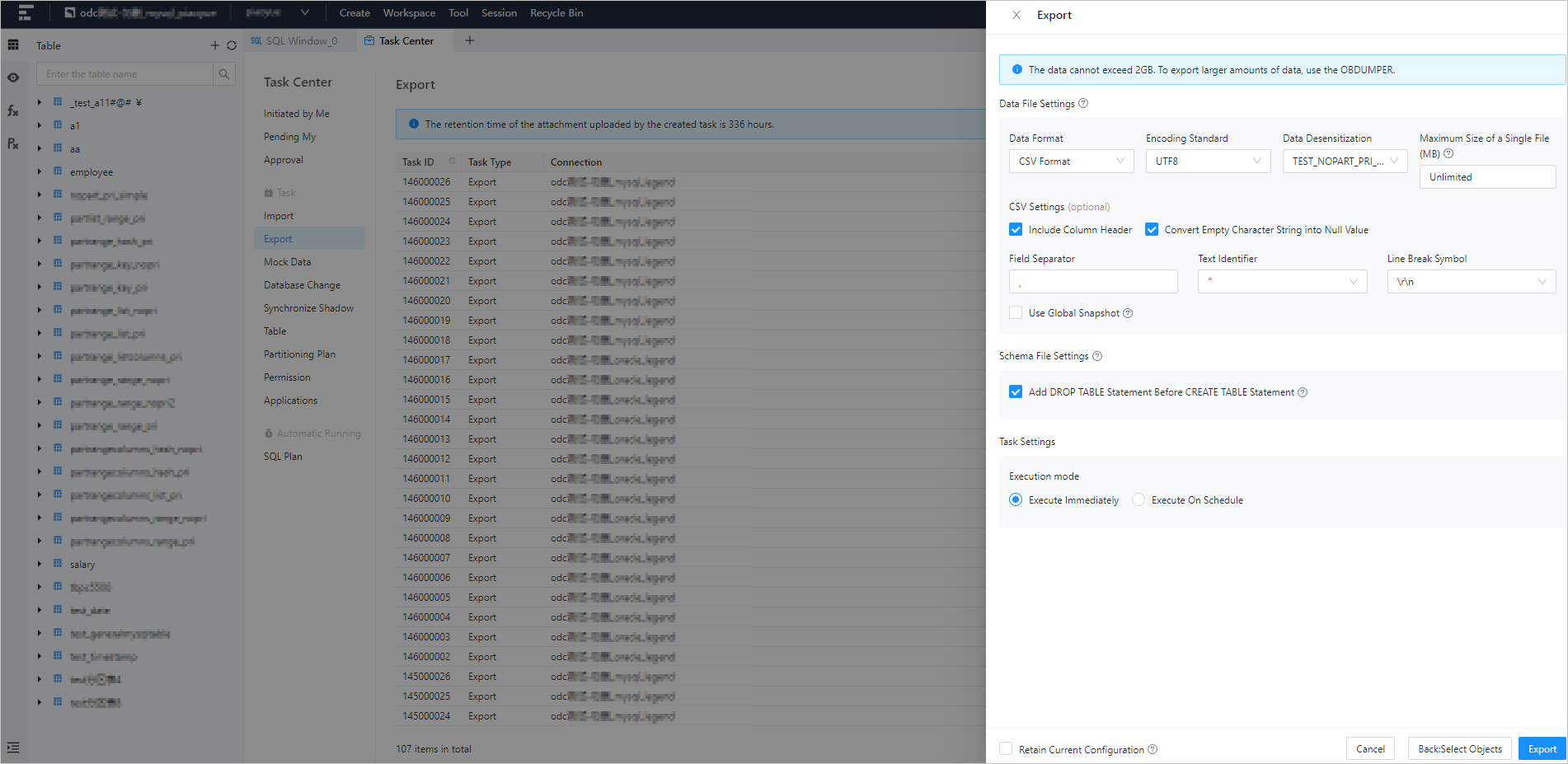The height and width of the screenshot is (764, 1568).
Task: Open the Encoding Standard UTF8 dropdown
Action: [x=1209, y=162]
